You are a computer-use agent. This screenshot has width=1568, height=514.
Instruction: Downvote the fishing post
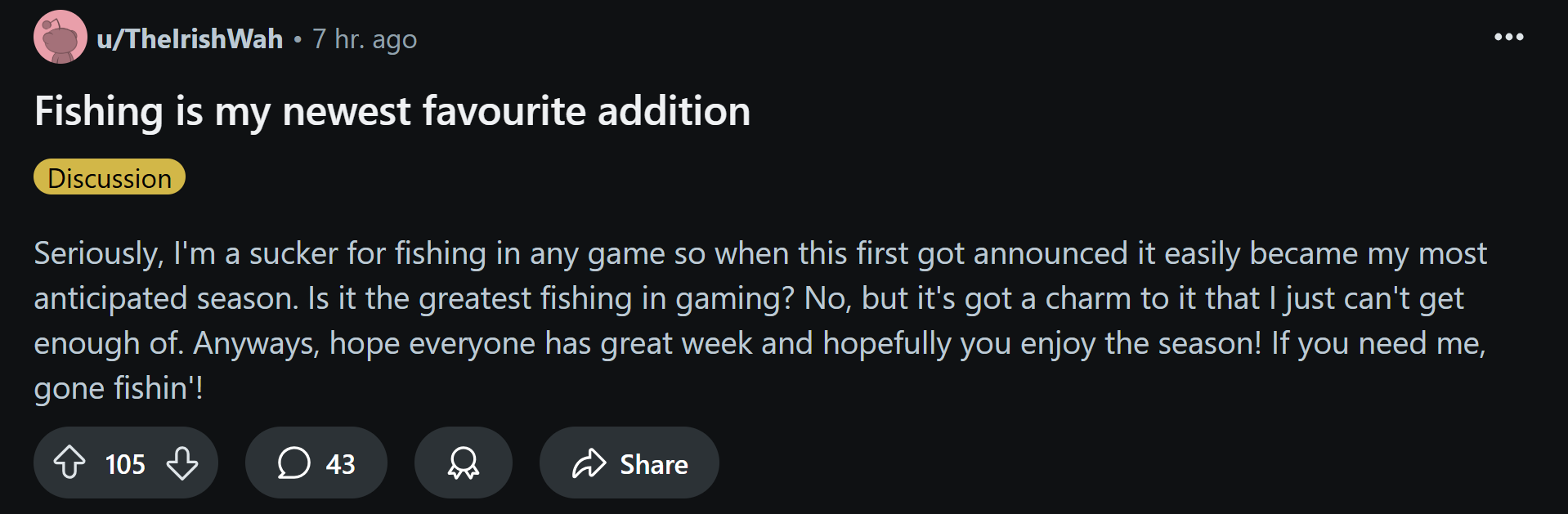coord(181,463)
